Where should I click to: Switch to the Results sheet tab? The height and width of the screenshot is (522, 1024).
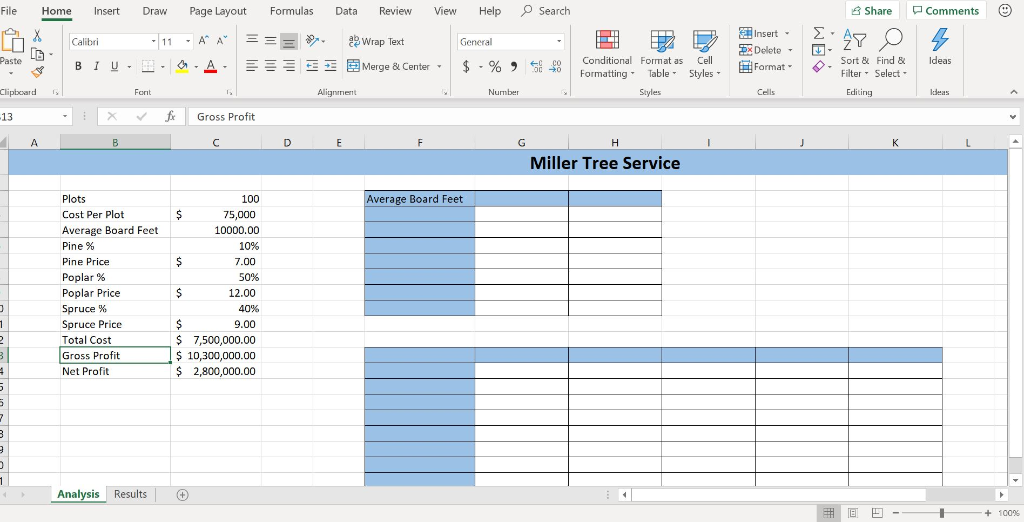(130, 495)
